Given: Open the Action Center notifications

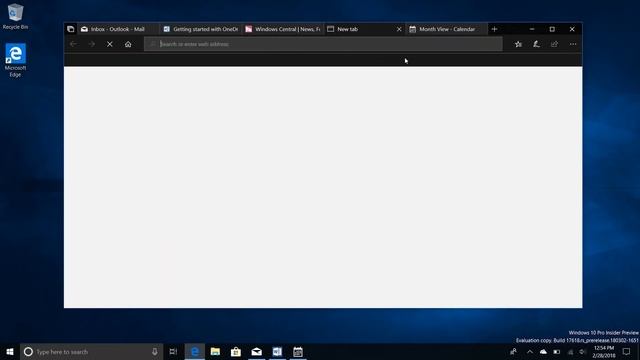Looking at the screenshot, I should (x=627, y=351).
